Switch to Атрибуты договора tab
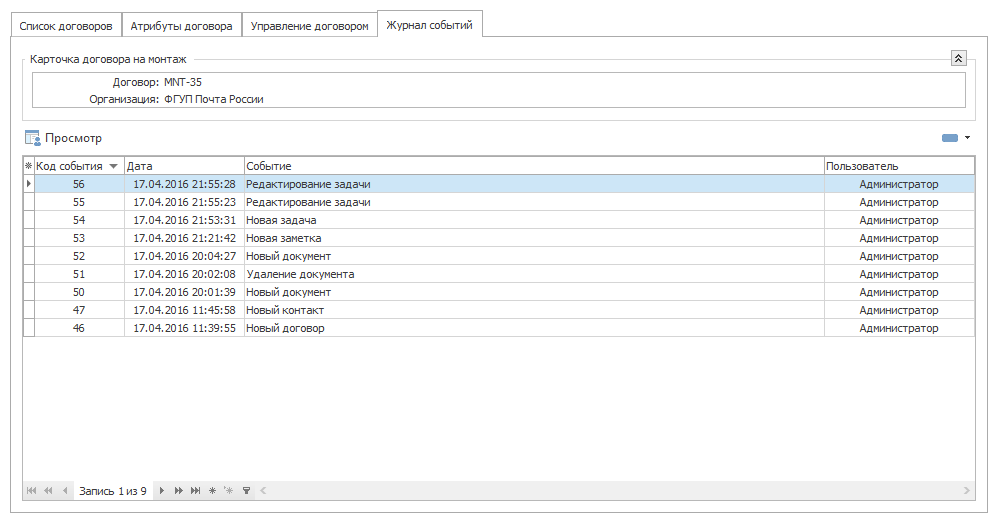This screenshot has width=998, height=523. pyautogui.click(x=181, y=26)
